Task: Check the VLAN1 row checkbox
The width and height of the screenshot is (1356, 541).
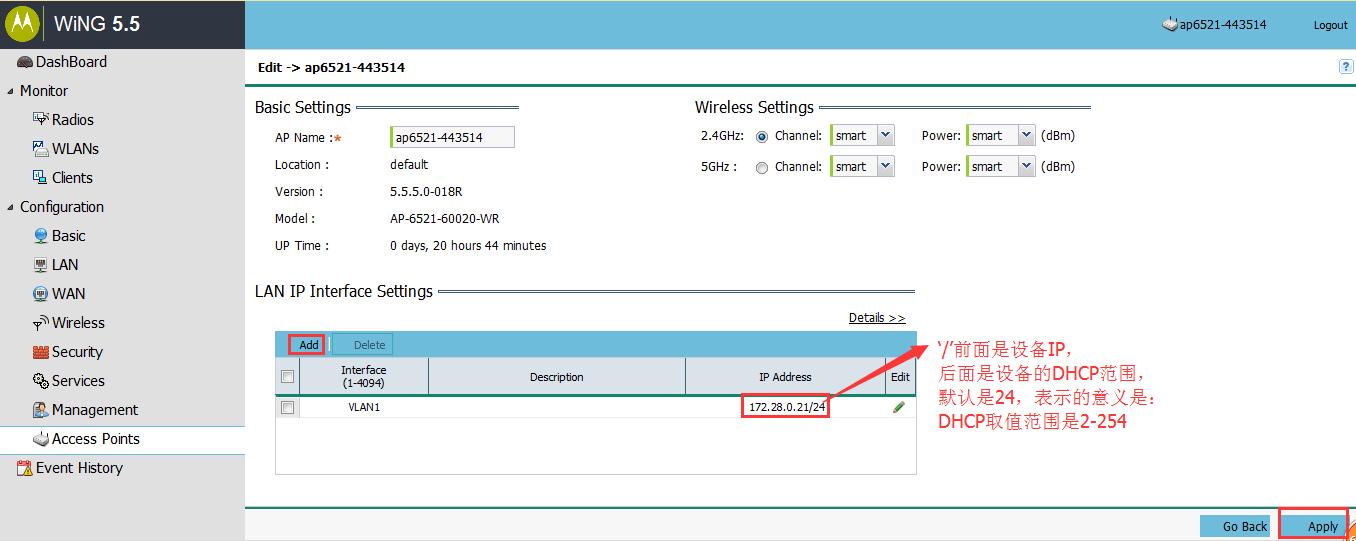Action: pyautogui.click(x=288, y=408)
